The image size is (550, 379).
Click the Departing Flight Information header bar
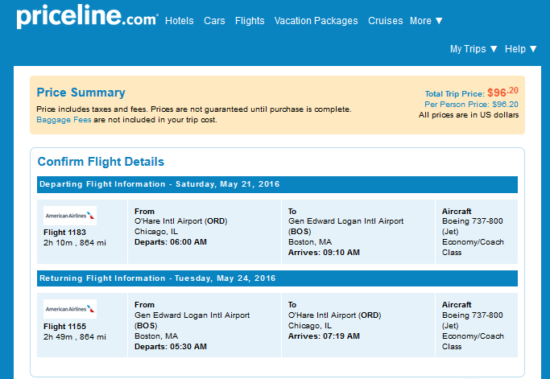277,185
